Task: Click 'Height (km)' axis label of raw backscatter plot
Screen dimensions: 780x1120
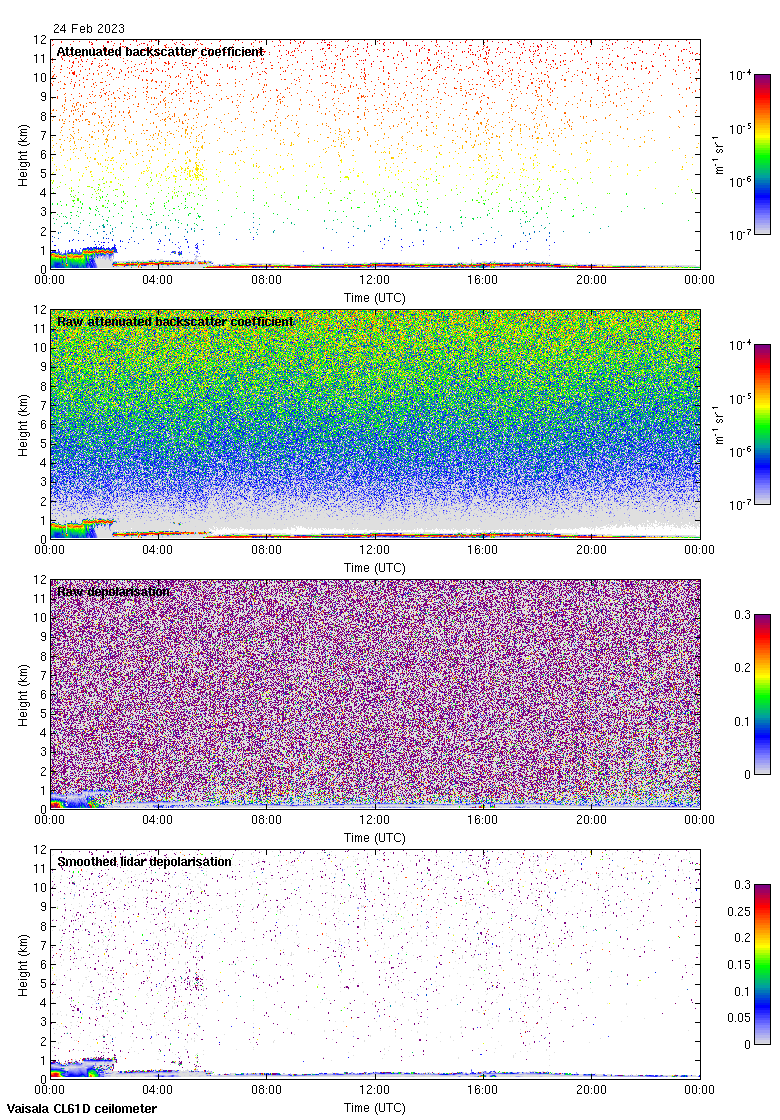Action: 24,425
